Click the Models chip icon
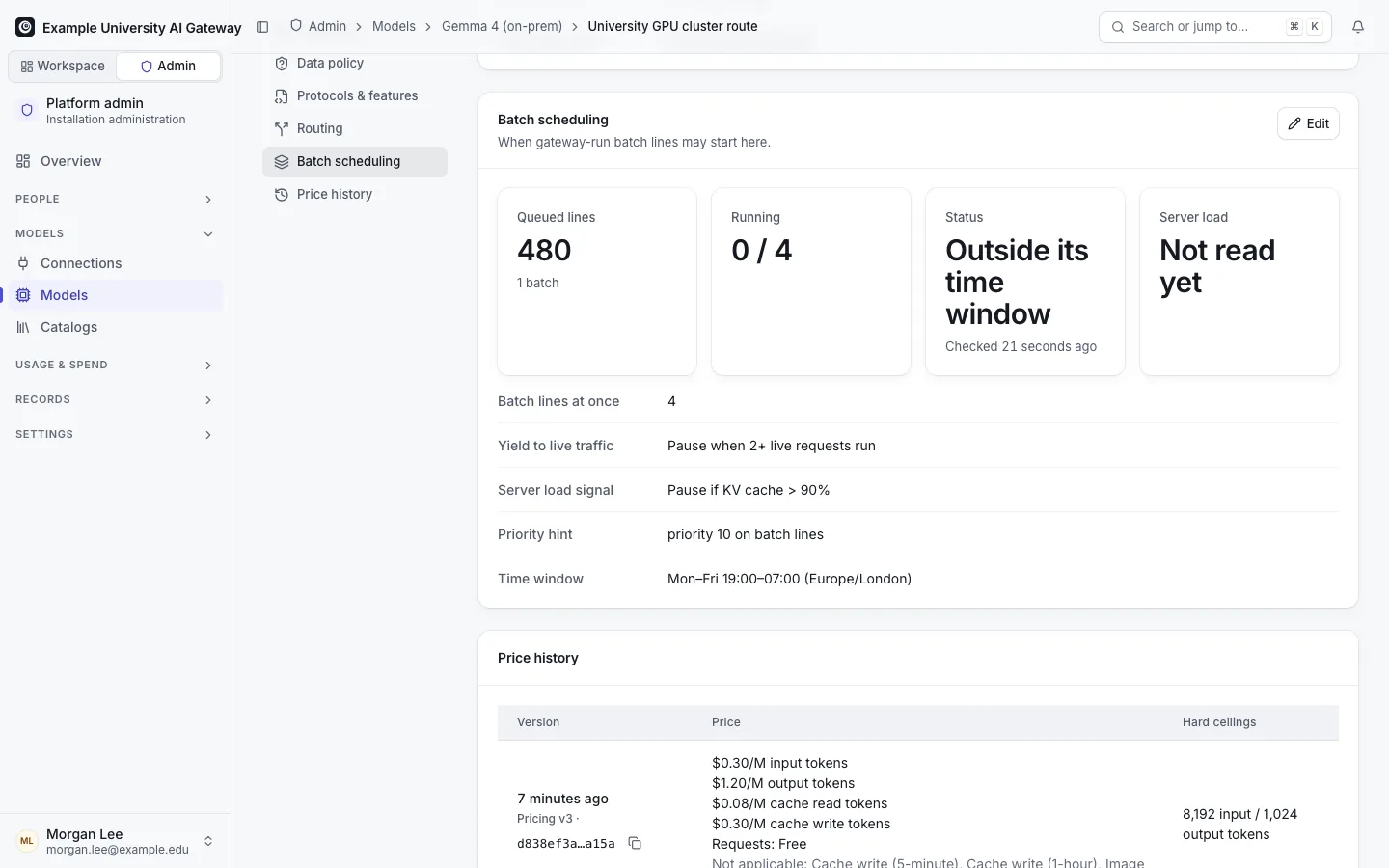Screen dimensions: 1389x868 click(23, 295)
